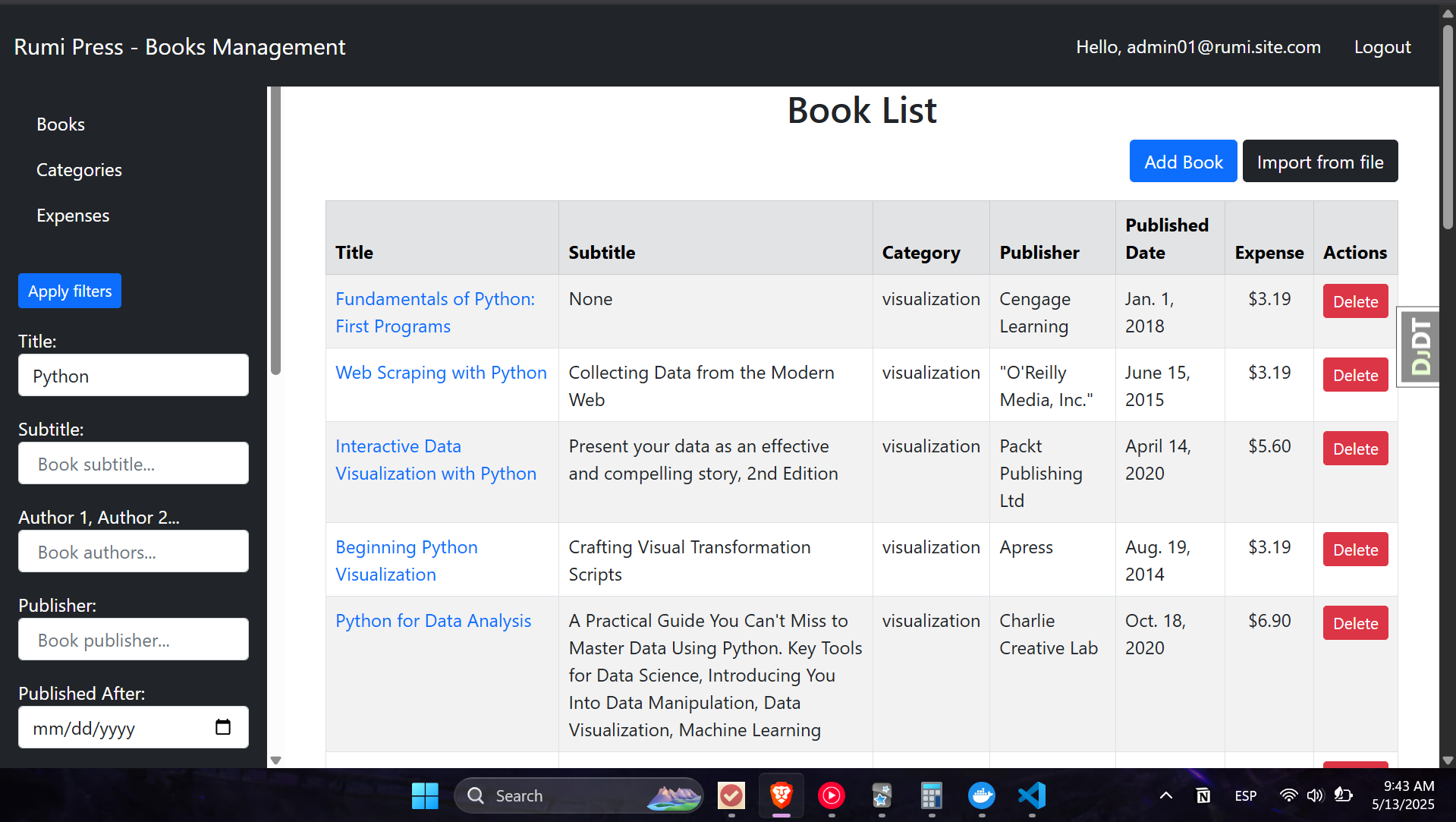Open Categories in sidebar
Viewport: 1456px width, 822px height.
[x=79, y=170]
